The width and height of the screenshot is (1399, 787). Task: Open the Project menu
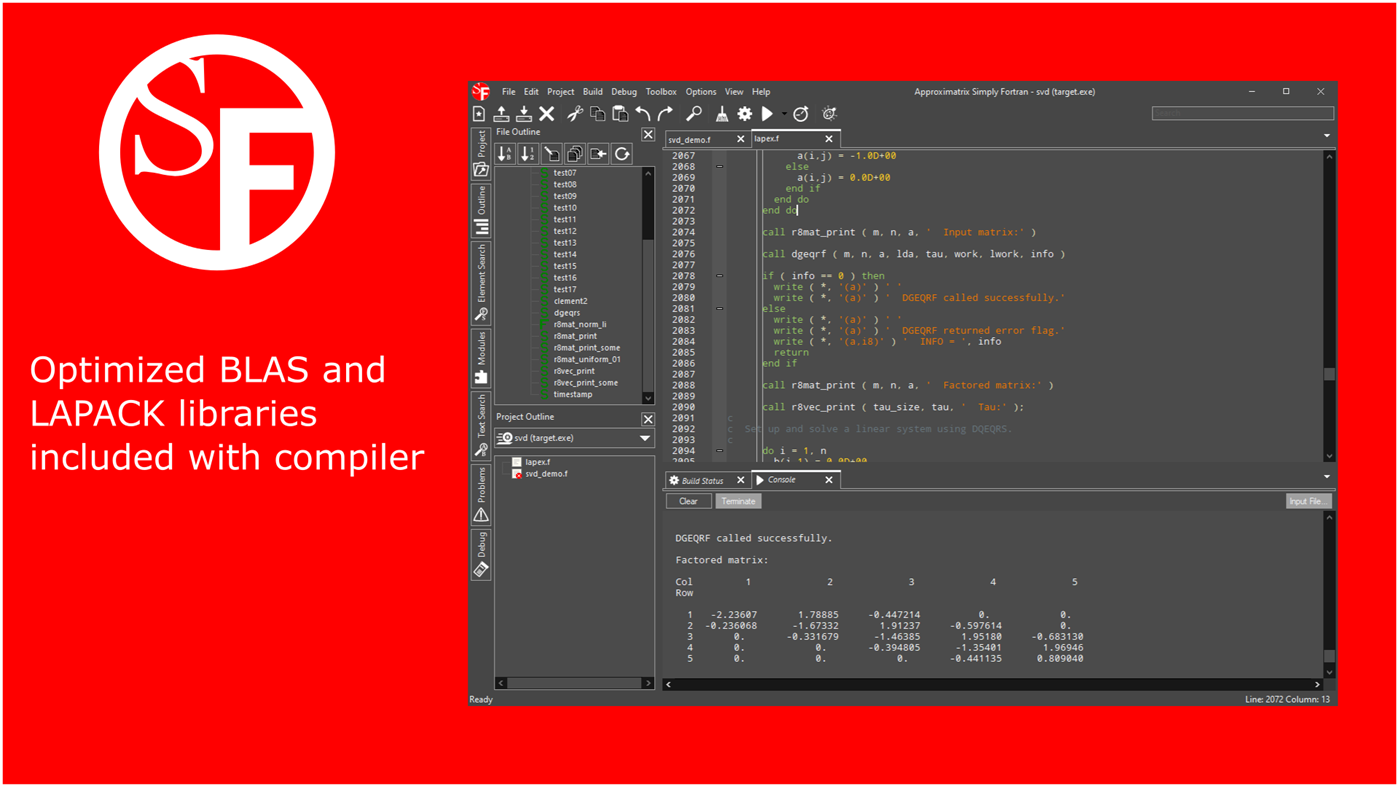[561, 92]
